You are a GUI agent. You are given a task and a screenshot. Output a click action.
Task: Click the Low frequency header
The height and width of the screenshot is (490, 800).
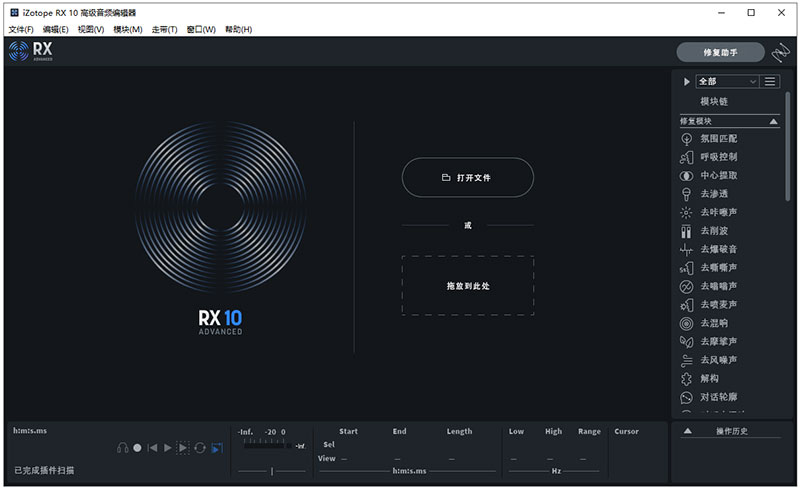tap(516, 431)
